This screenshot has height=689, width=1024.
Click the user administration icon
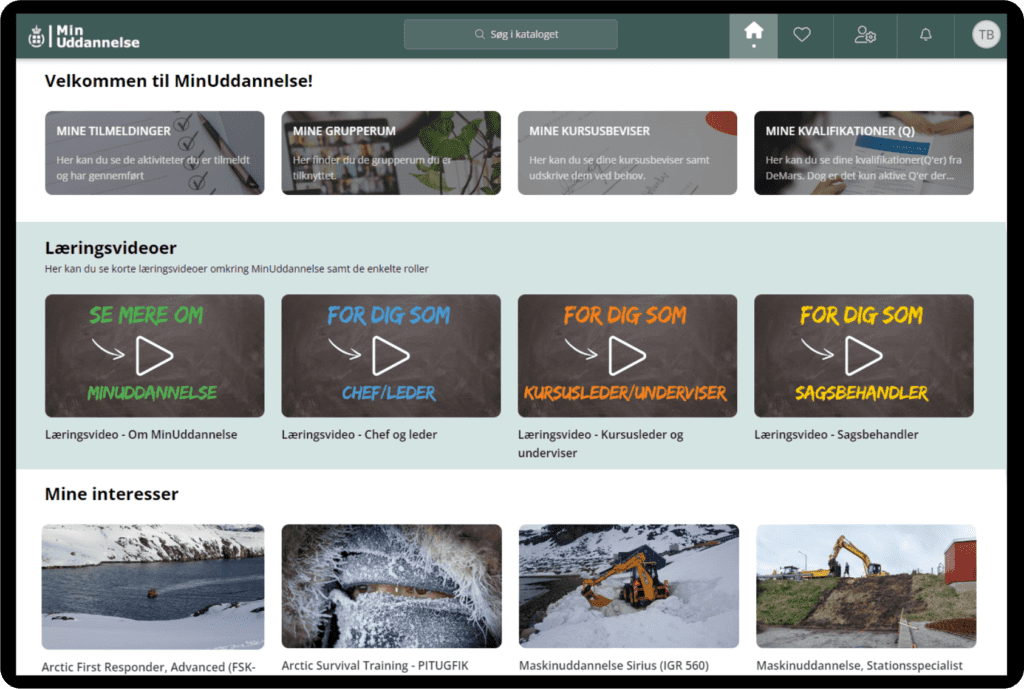(864, 33)
